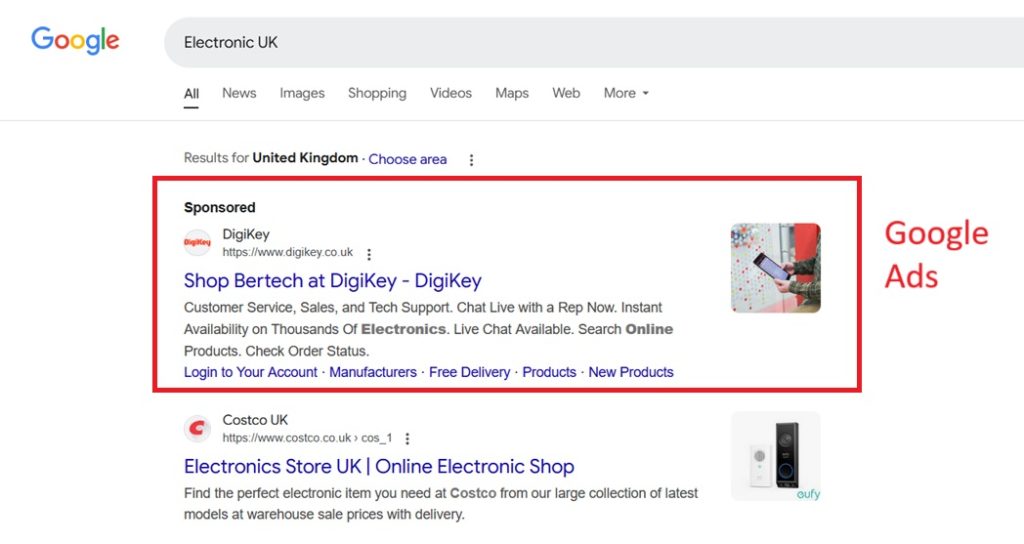Open three-dot options next to Choose area

coord(471,160)
